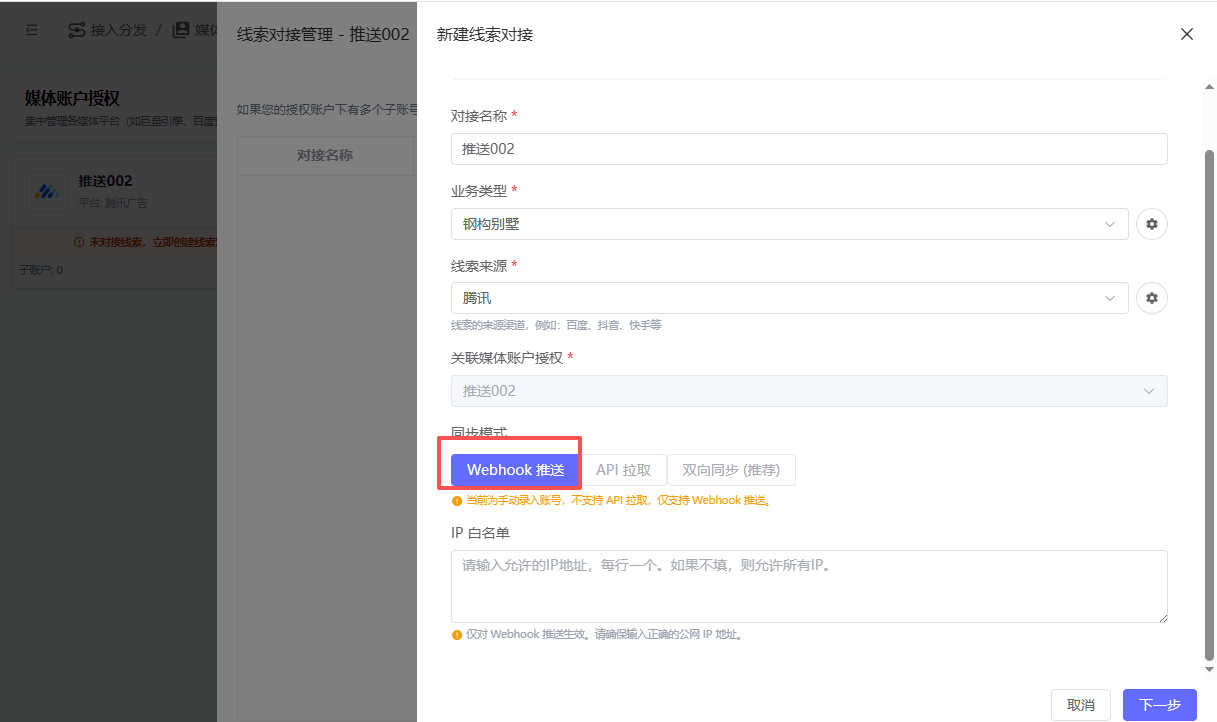Focus the IP 白名单 text area
Image resolution: width=1217 pixels, height=722 pixels.
pos(808,586)
